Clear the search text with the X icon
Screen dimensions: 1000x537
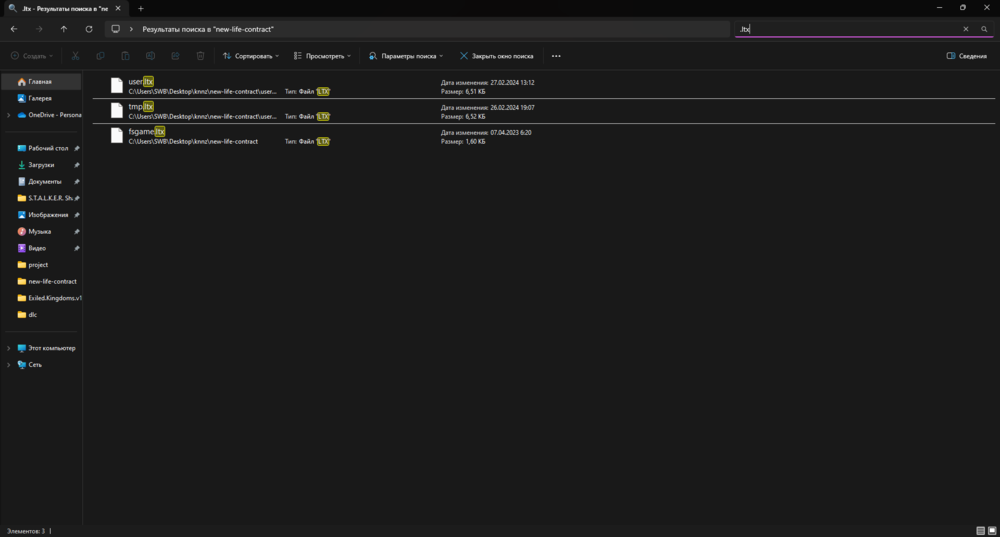(x=965, y=29)
